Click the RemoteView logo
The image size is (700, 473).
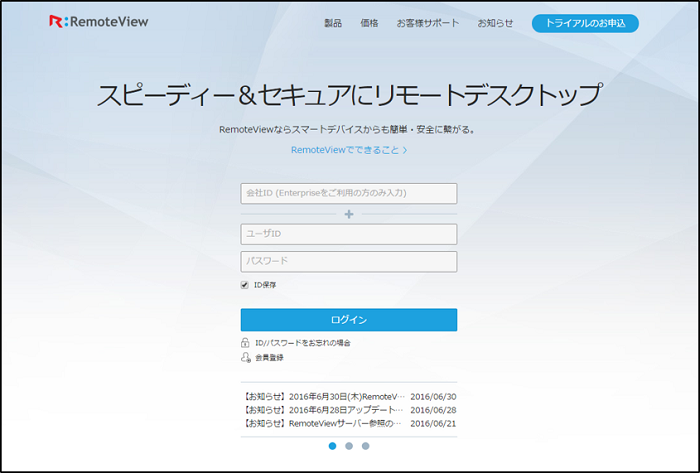pyautogui.click(x=99, y=21)
